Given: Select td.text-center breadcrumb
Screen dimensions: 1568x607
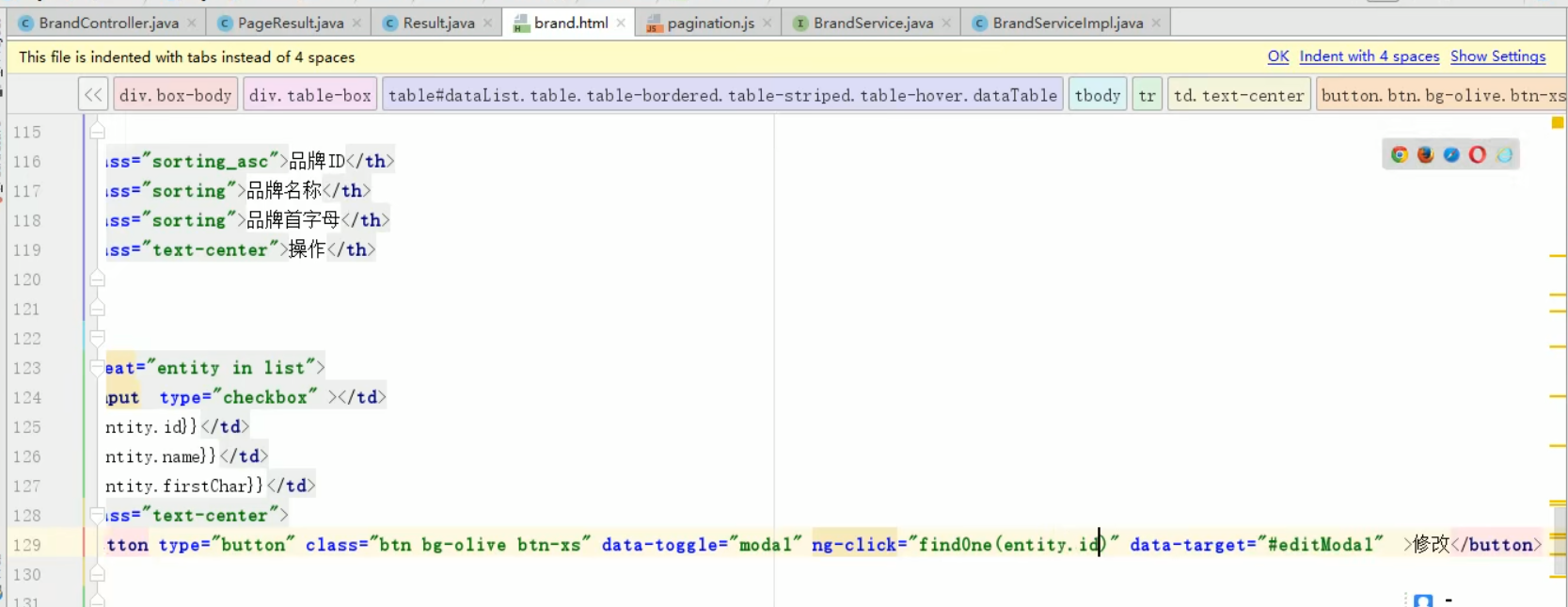Looking at the screenshot, I should click(x=1239, y=95).
